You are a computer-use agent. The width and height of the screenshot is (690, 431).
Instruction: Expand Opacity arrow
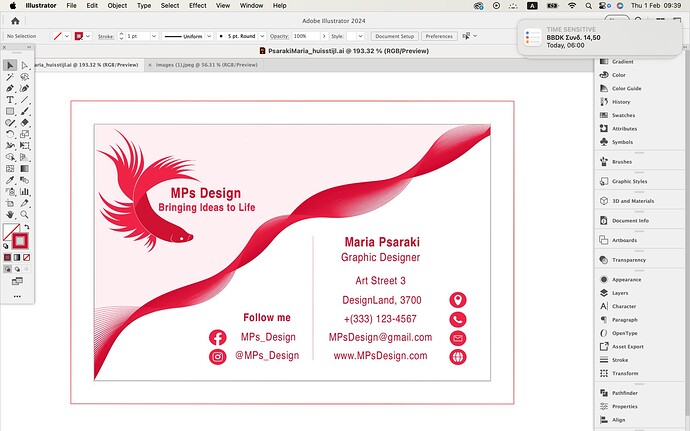tap(324, 36)
